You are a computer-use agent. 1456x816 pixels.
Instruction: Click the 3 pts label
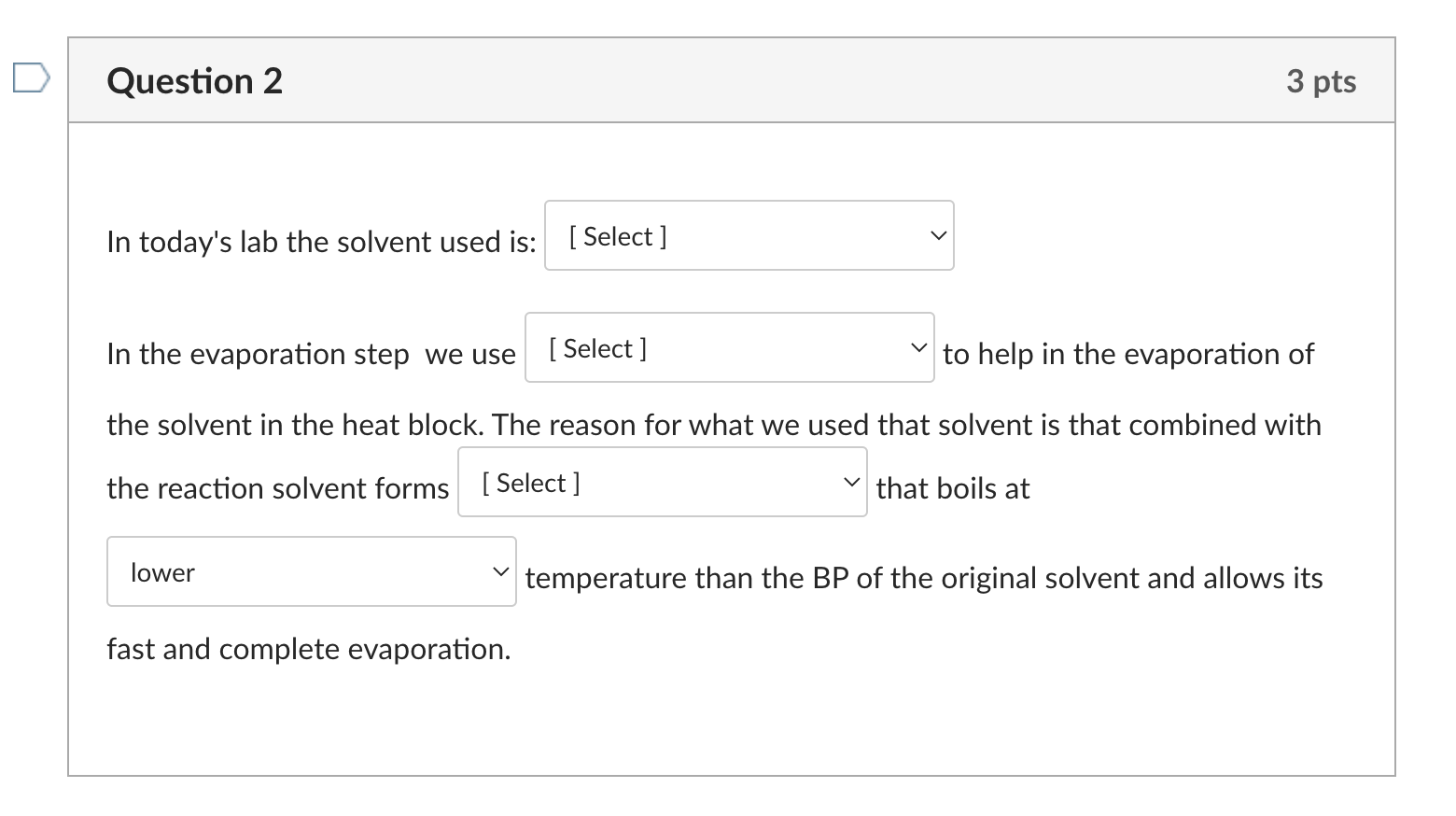pyautogui.click(x=1321, y=81)
